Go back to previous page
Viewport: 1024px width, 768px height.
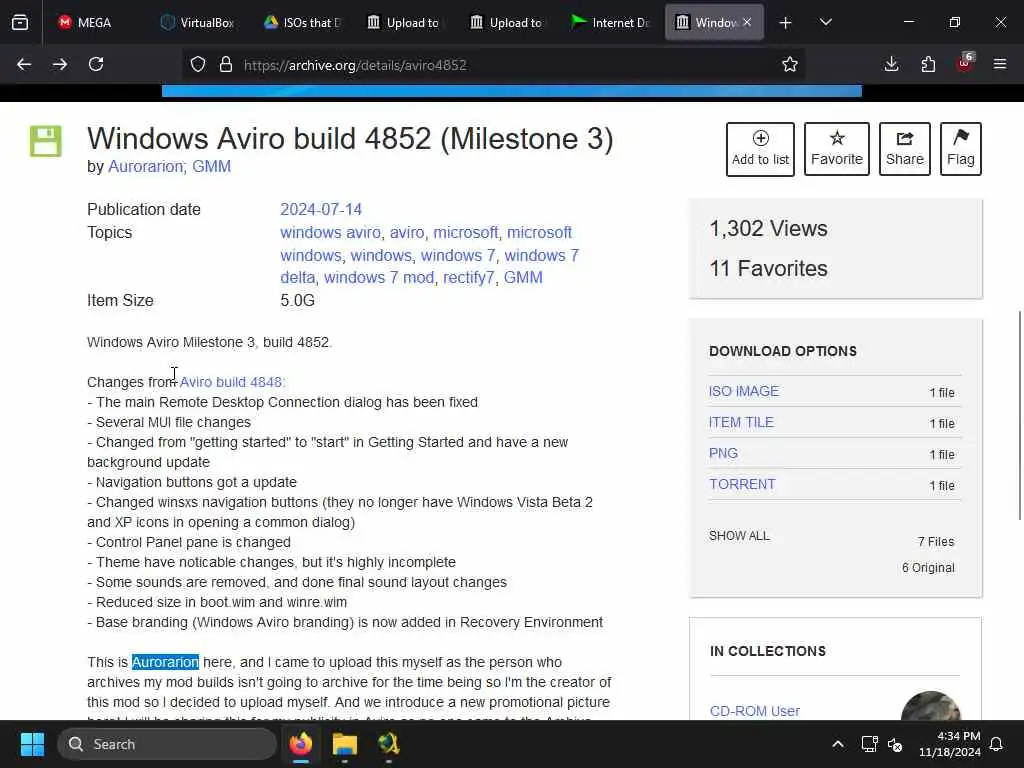[24, 65]
